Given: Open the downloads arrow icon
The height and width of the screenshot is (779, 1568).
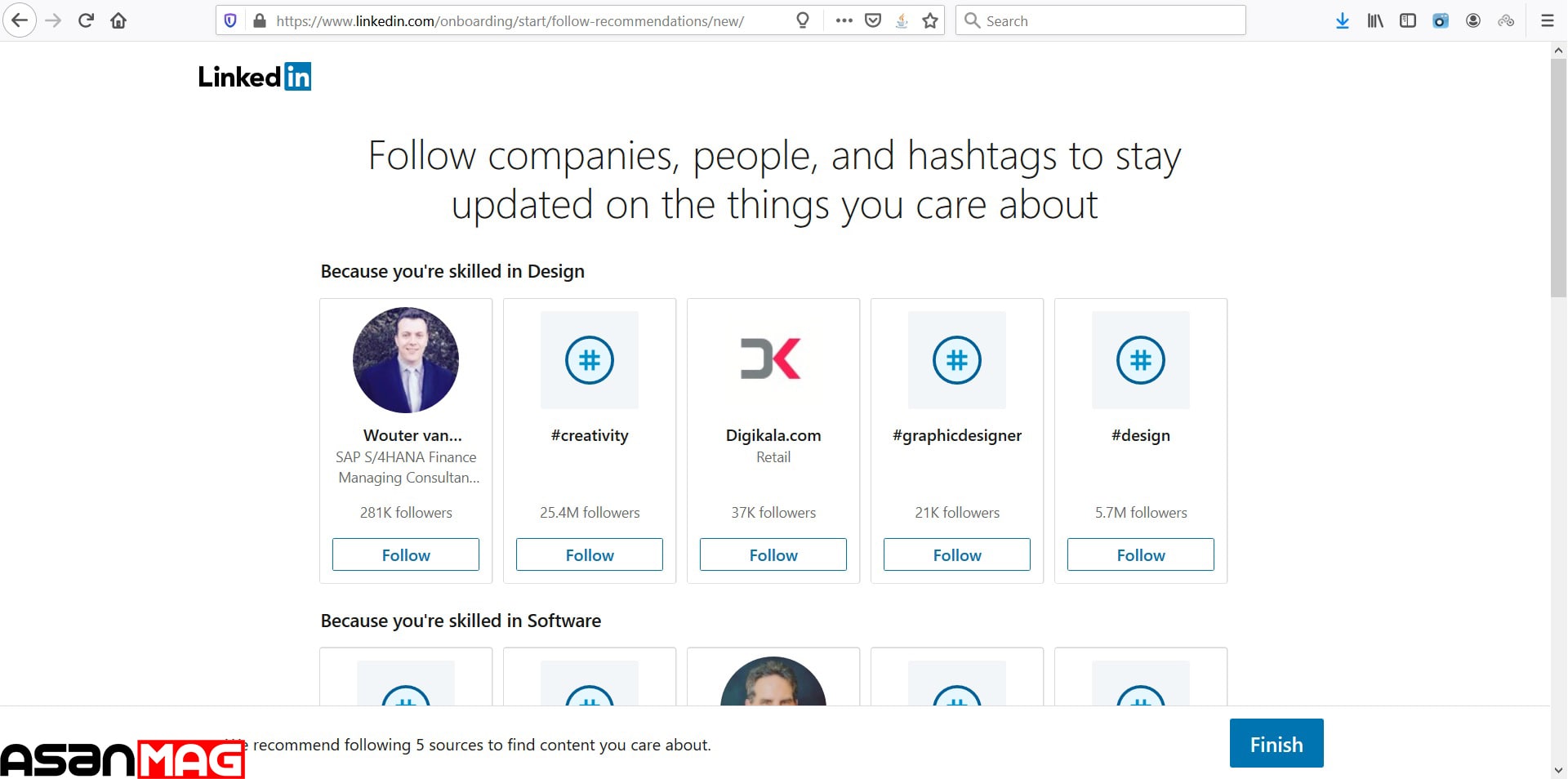Looking at the screenshot, I should coord(1342,20).
